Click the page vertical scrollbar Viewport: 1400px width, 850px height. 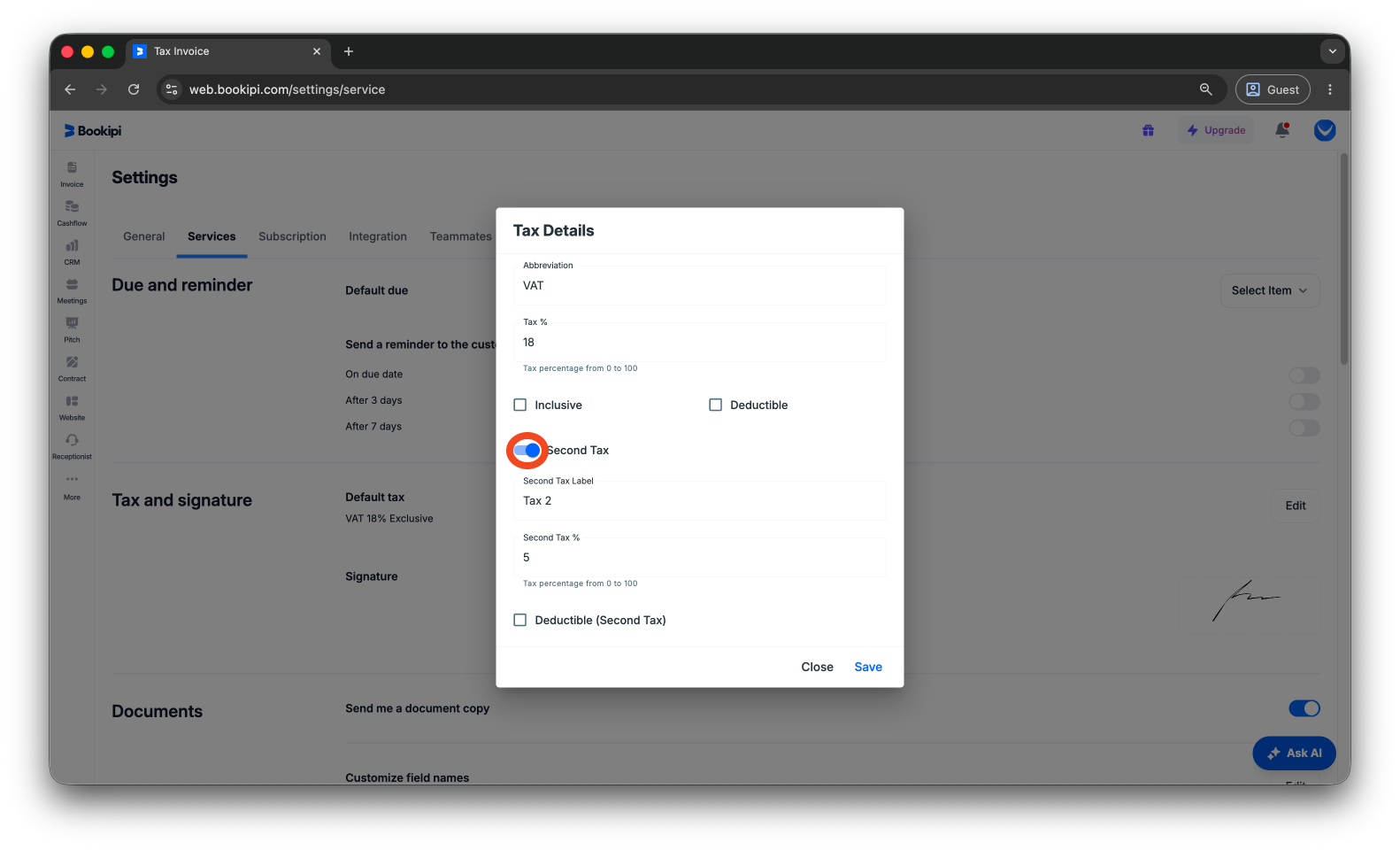(1344, 259)
